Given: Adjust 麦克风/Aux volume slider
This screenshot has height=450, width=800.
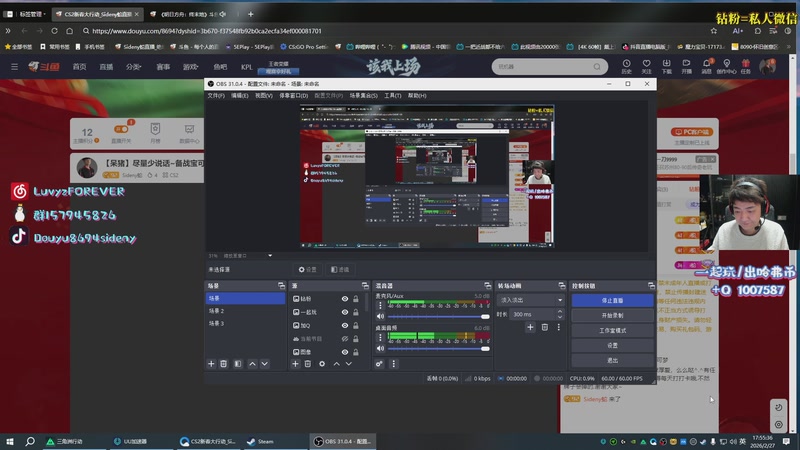Looking at the screenshot, I should (x=439, y=316).
